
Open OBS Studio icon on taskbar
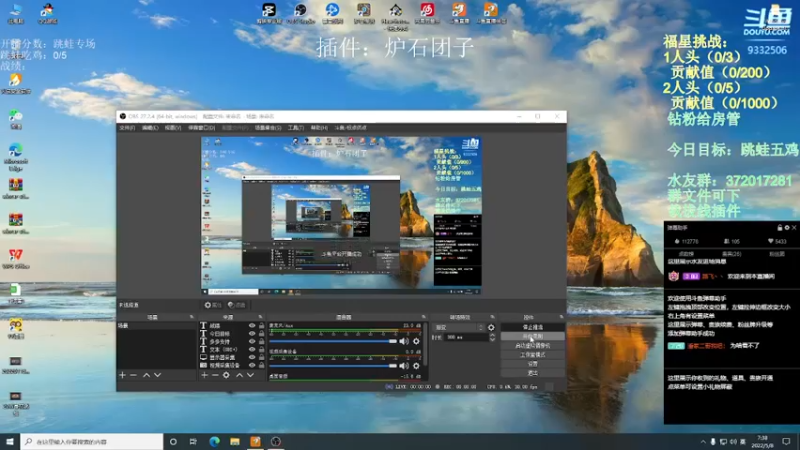pos(276,441)
